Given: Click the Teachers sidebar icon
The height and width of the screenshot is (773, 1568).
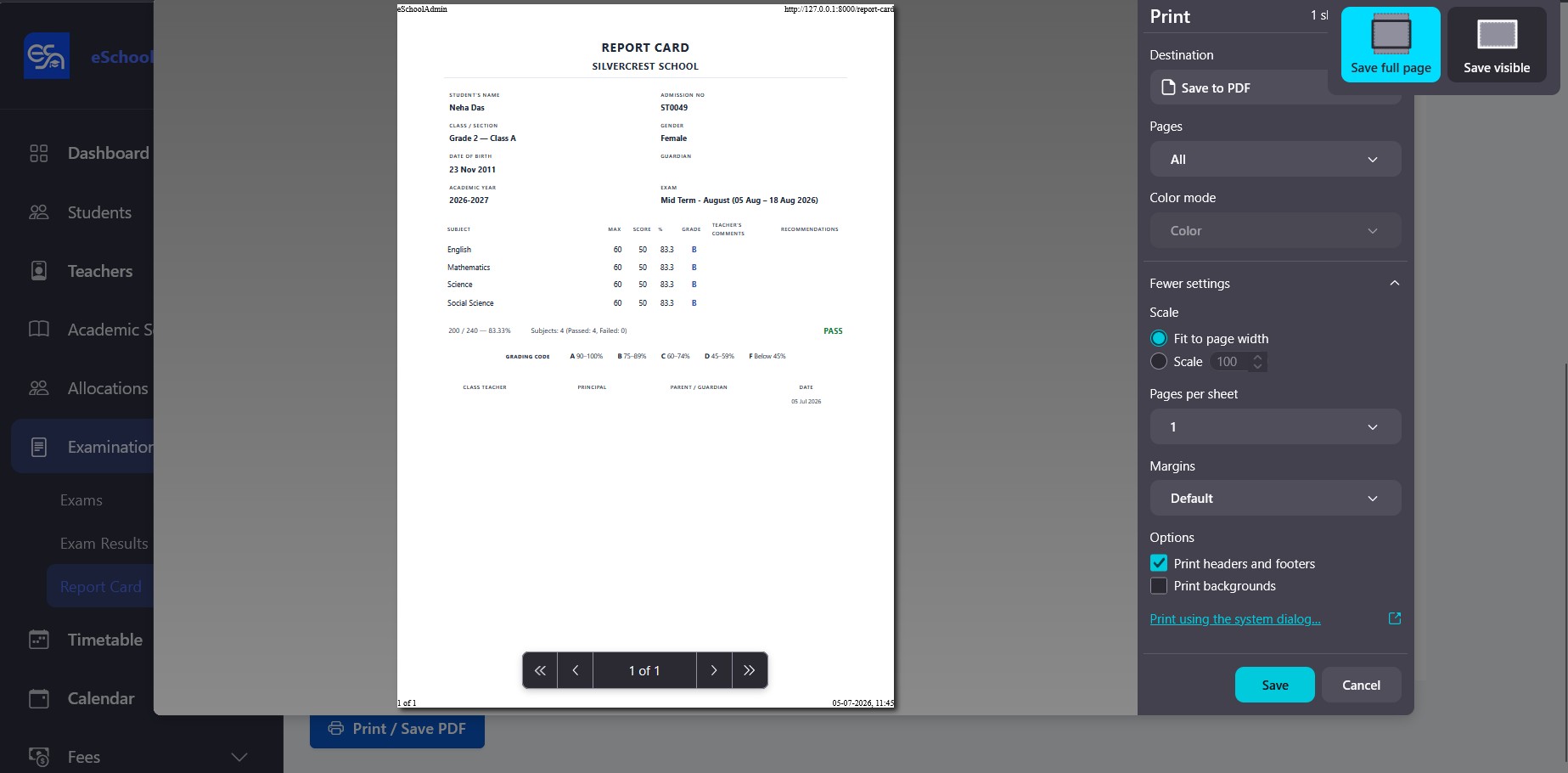Looking at the screenshot, I should [39, 271].
